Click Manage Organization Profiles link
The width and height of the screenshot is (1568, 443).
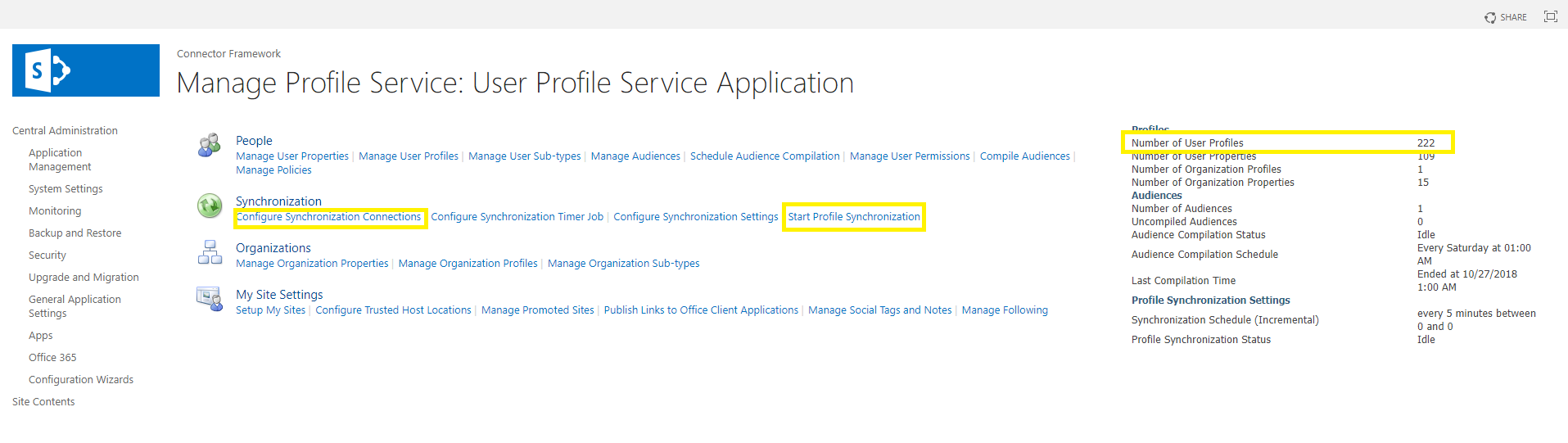[468, 264]
